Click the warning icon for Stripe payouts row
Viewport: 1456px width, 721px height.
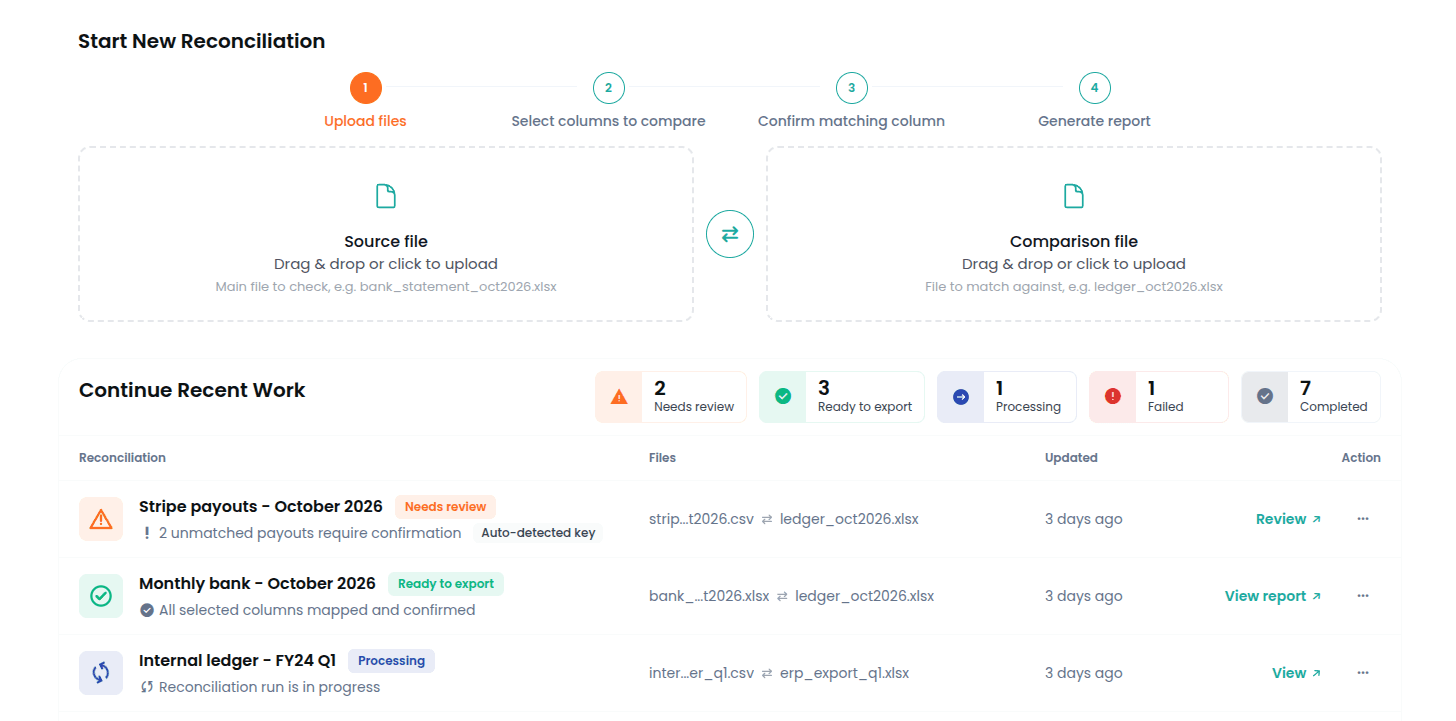click(101, 519)
